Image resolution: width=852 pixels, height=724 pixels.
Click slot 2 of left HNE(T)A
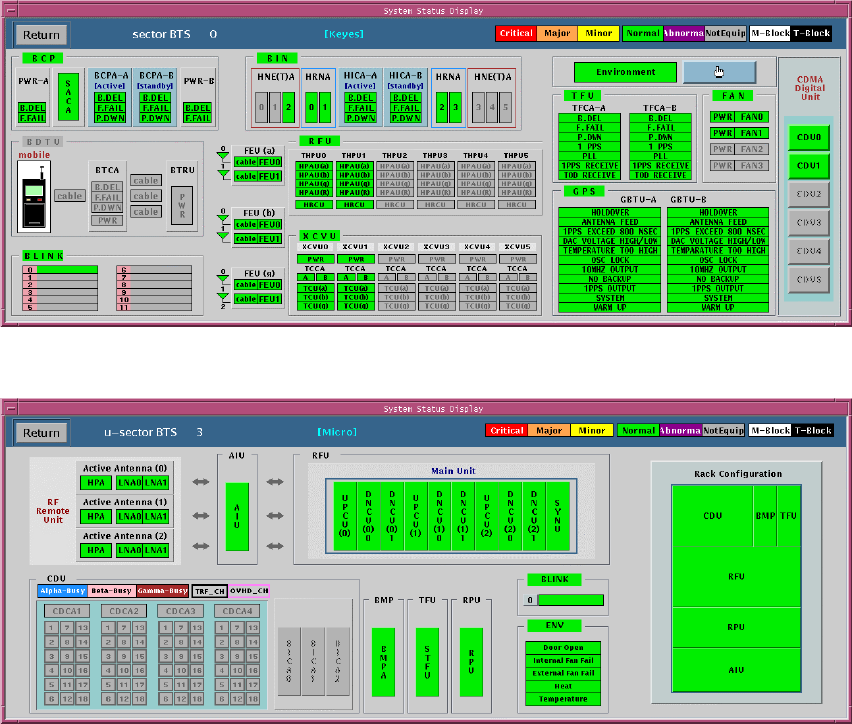coord(289,107)
